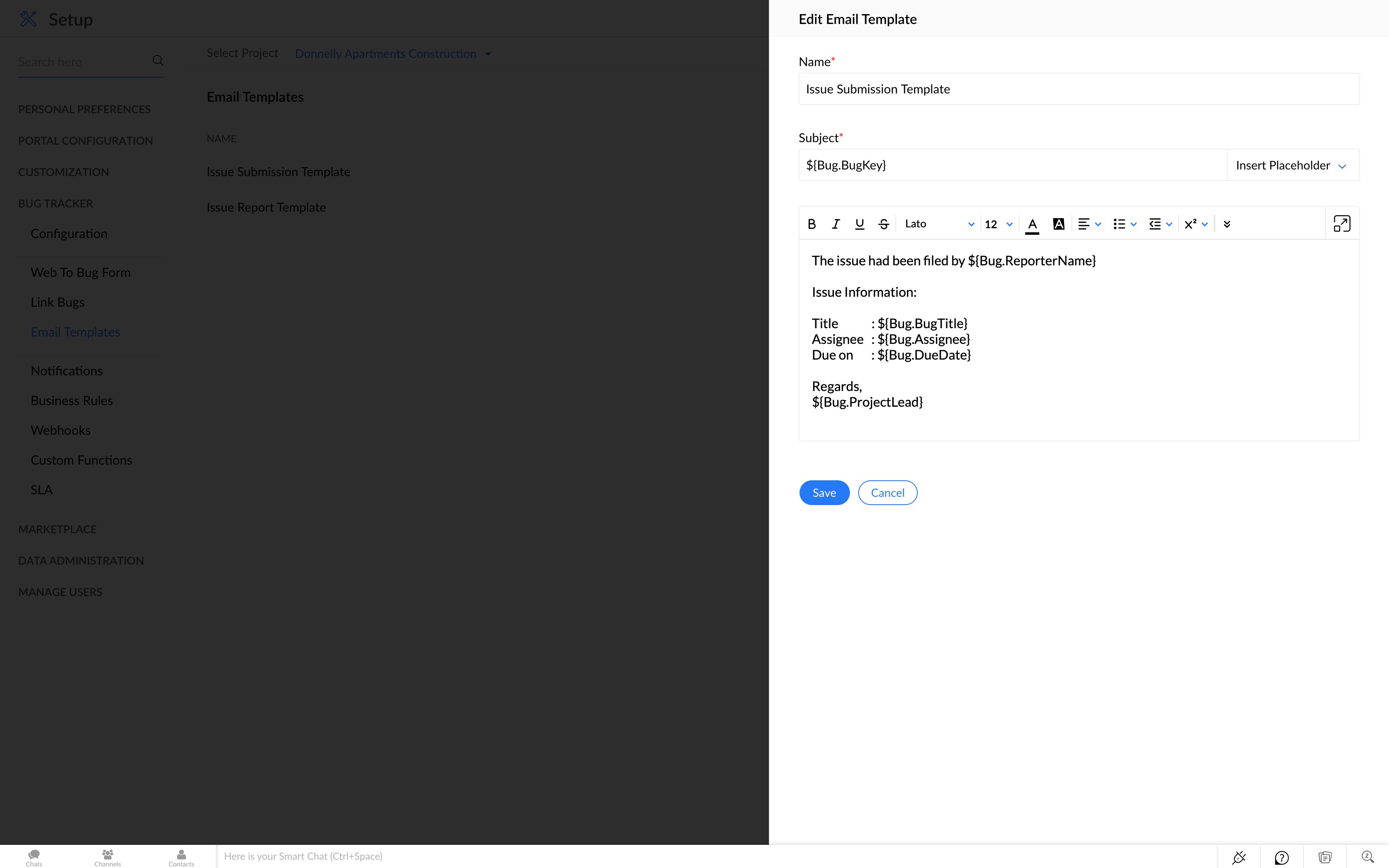Select Email Templates in sidebar
The width and height of the screenshot is (1389, 868).
point(75,332)
